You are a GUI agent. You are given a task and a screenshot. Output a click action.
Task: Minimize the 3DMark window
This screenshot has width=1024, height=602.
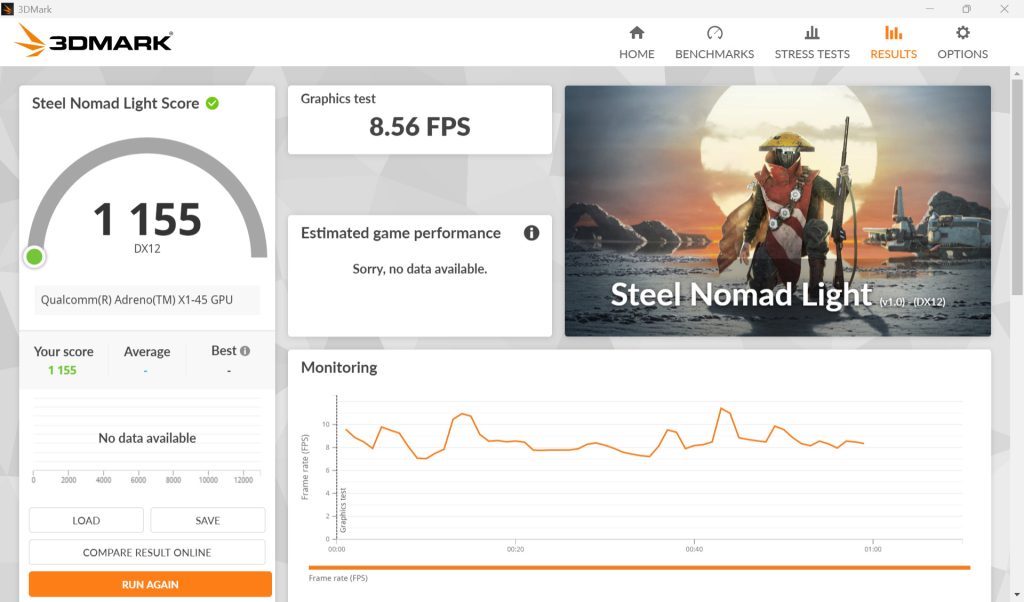tap(929, 9)
